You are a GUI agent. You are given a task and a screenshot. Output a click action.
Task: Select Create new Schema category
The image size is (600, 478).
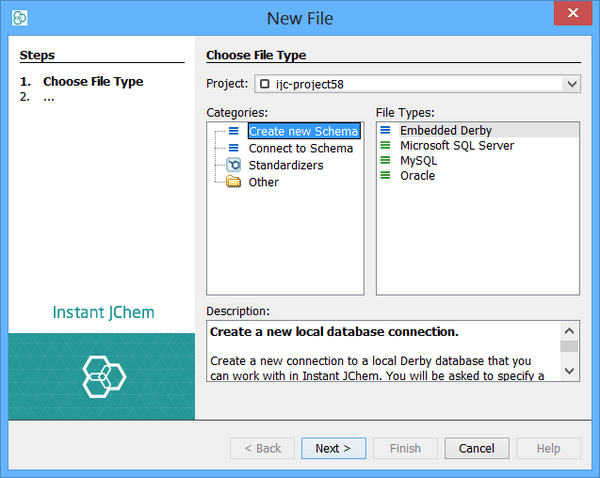(x=303, y=131)
